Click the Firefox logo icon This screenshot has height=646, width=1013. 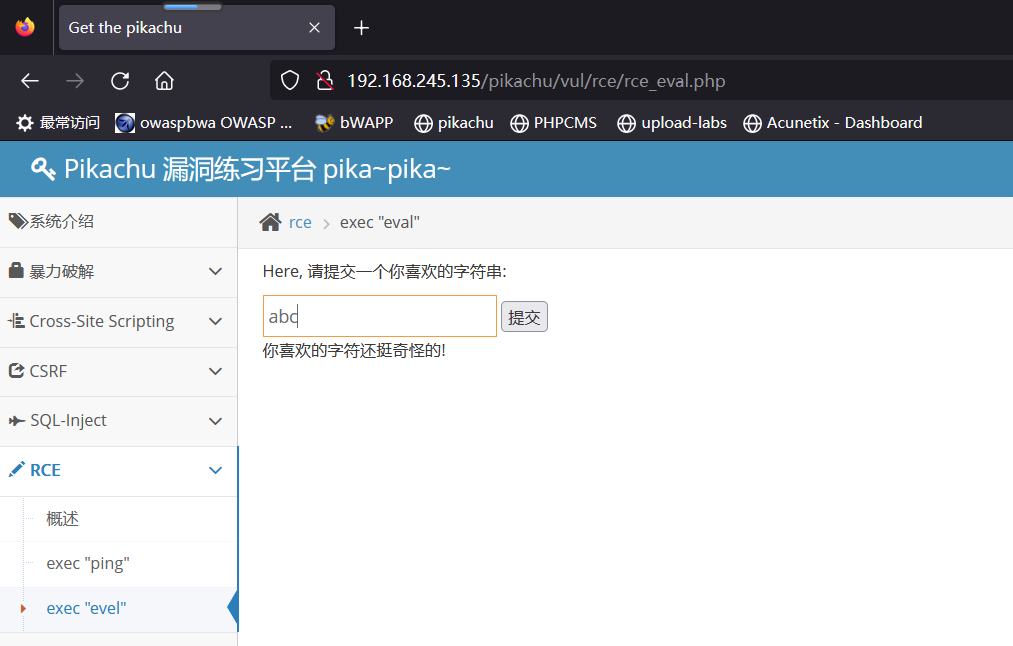pyautogui.click(x=25, y=27)
